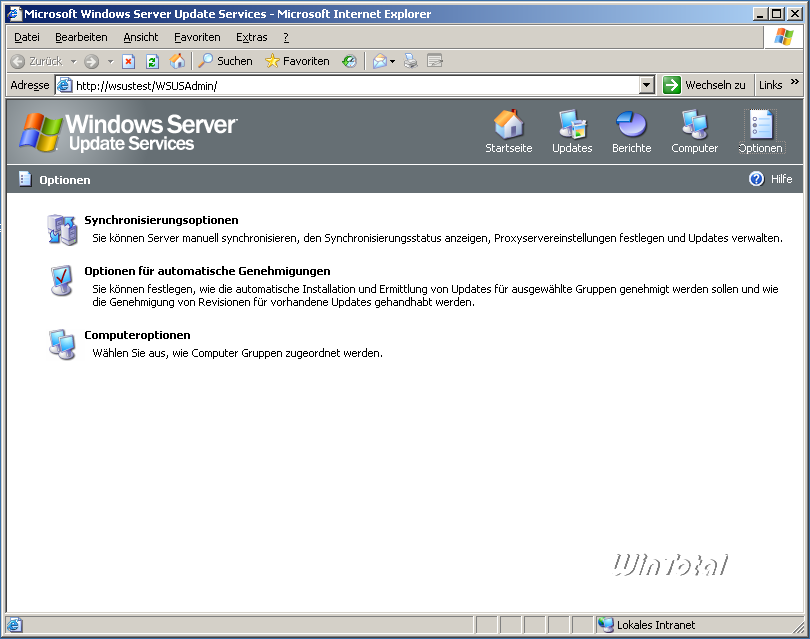Open the Optionen checklist icon
Image resolution: width=810 pixels, height=639 pixels.
coord(760,124)
